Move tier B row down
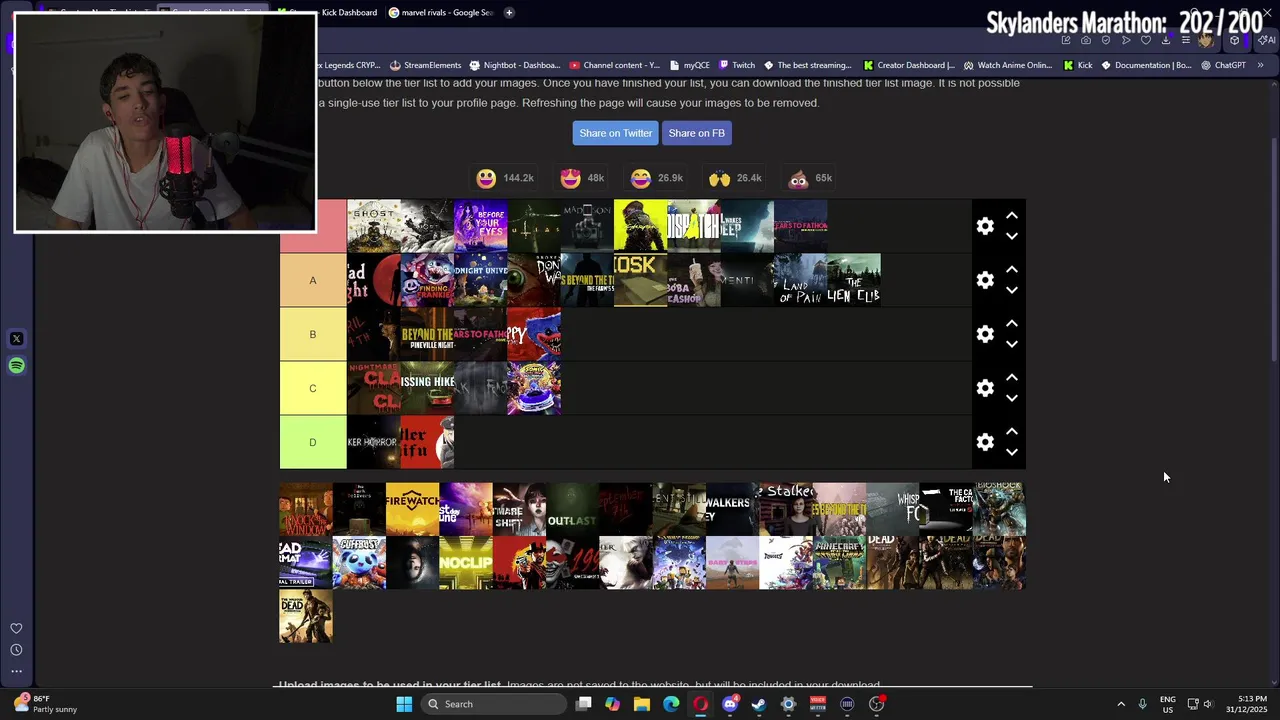 point(1012,345)
